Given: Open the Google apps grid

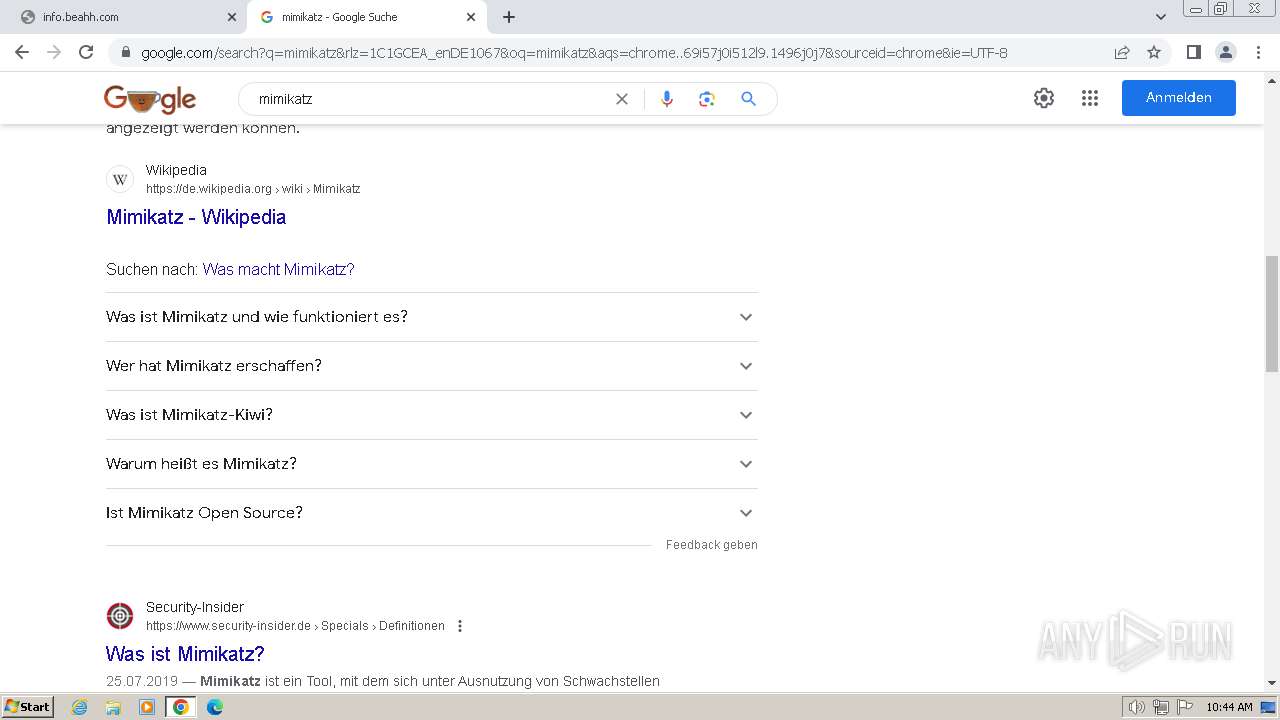Looking at the screenshot, I should click(1090, 98).
